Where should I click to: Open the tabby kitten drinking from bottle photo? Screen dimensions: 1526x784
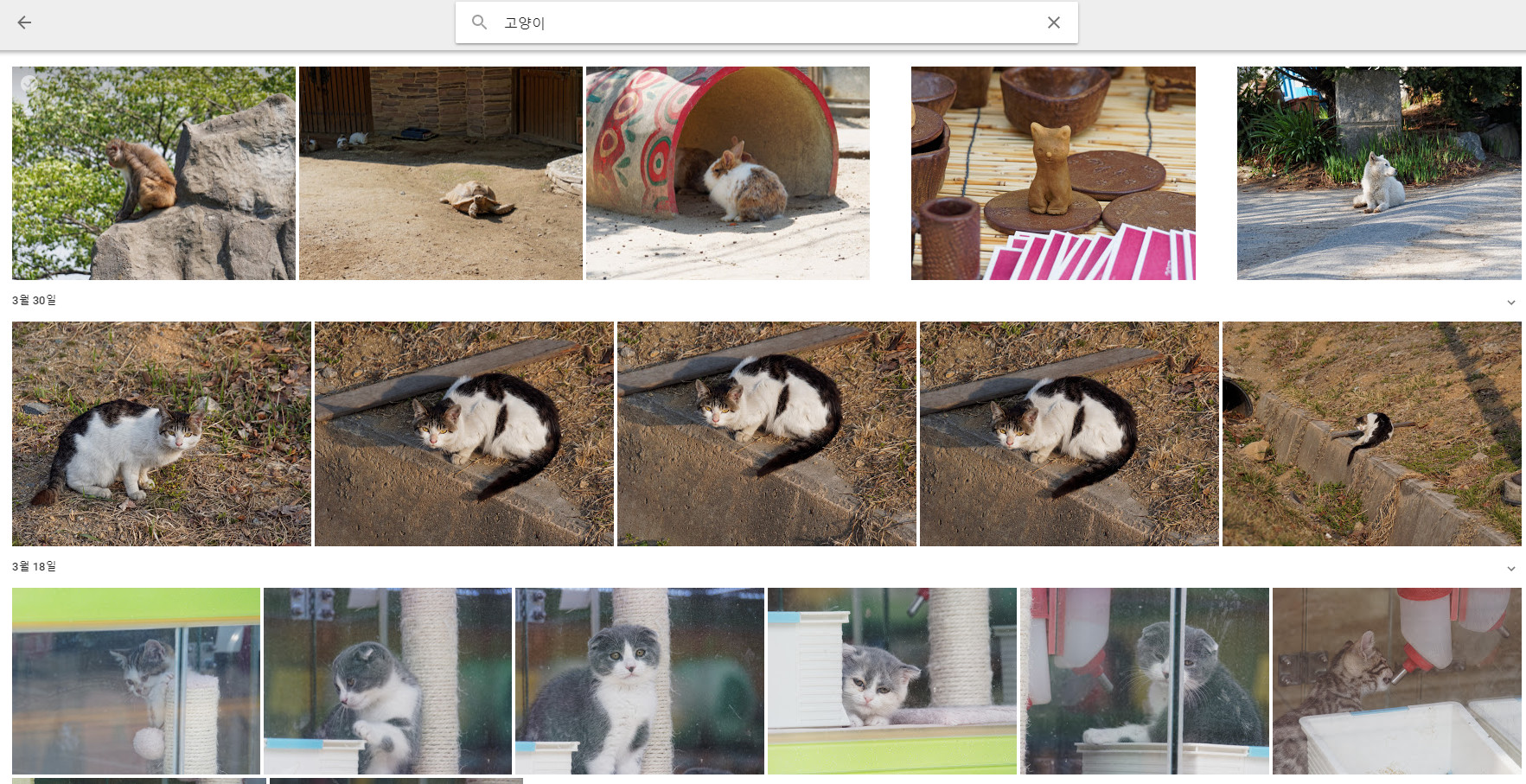click(1397, 681)
